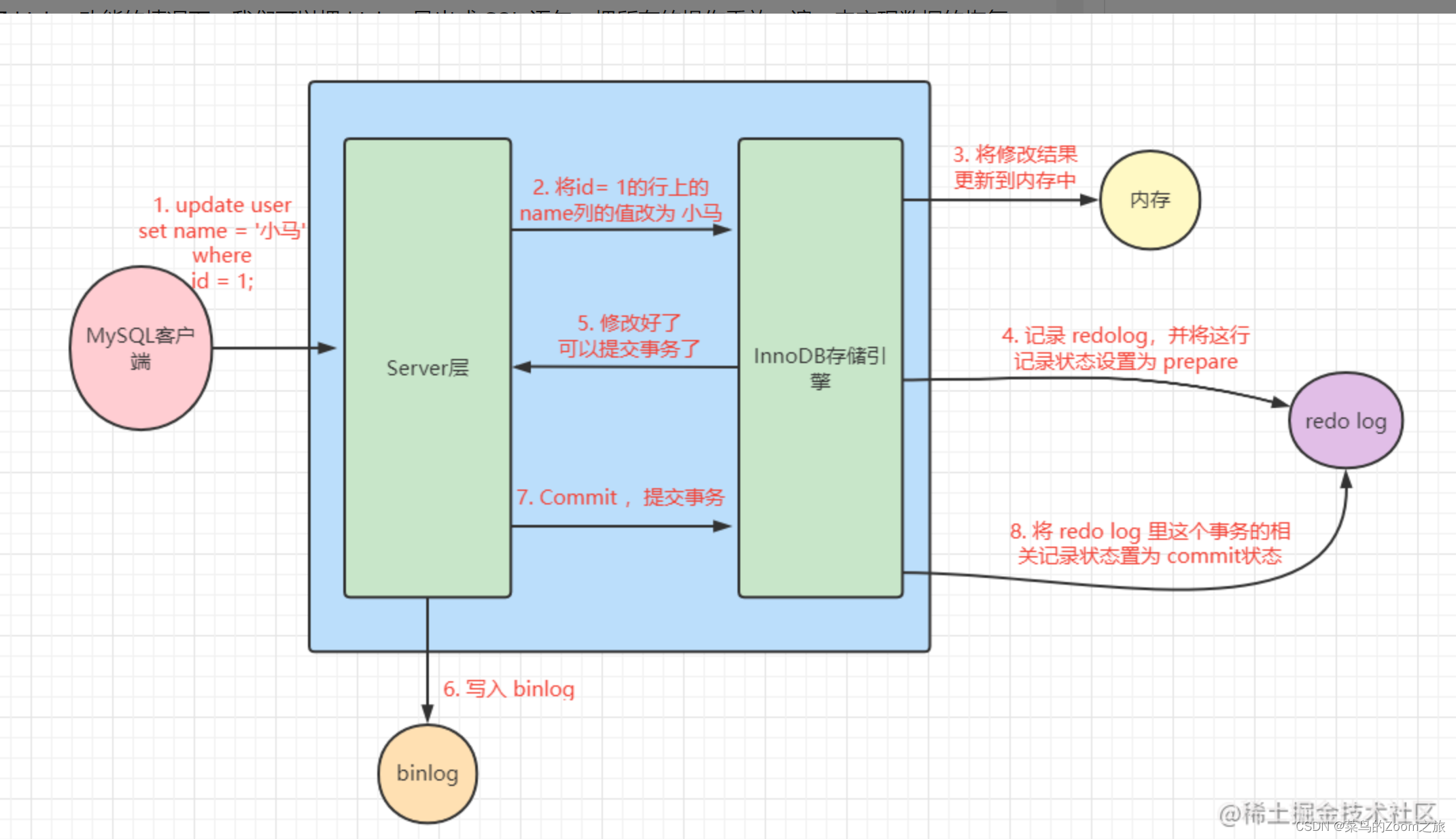Click the purple redo log circle

tap(1345, 421)
